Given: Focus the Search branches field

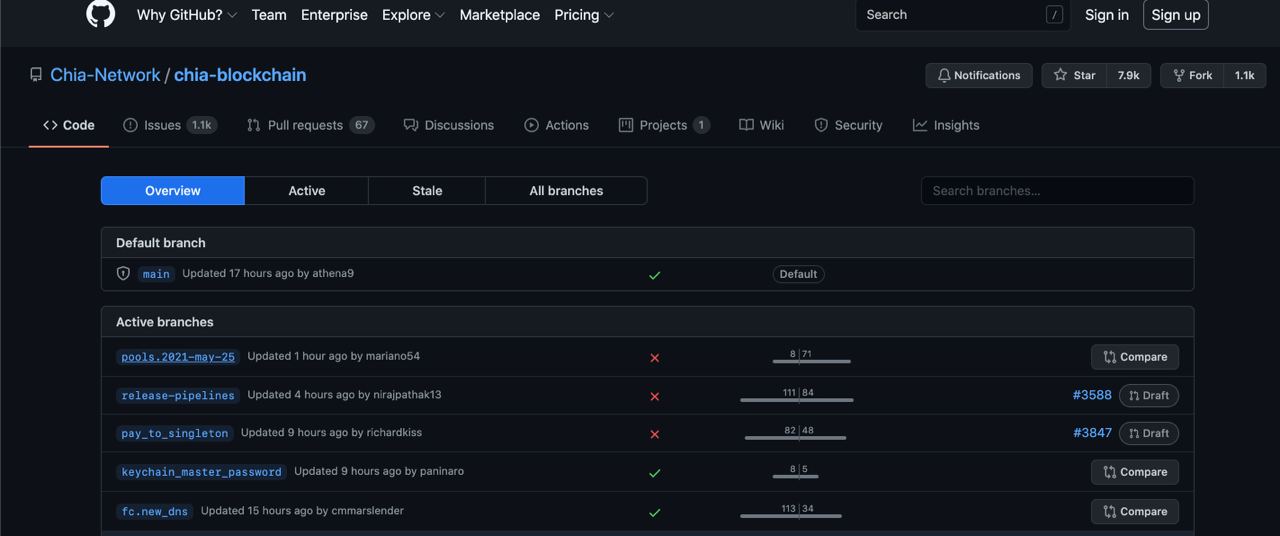Looking at the screenshot, I should pyautogui.click(x=1057, y=191).
